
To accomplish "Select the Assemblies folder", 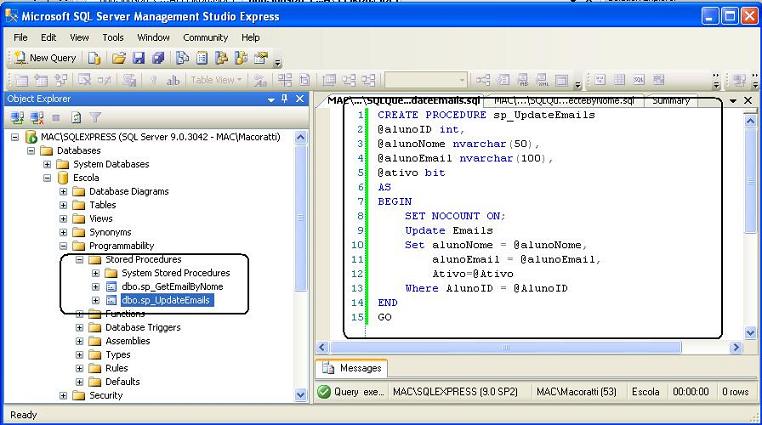I will 127,341.
